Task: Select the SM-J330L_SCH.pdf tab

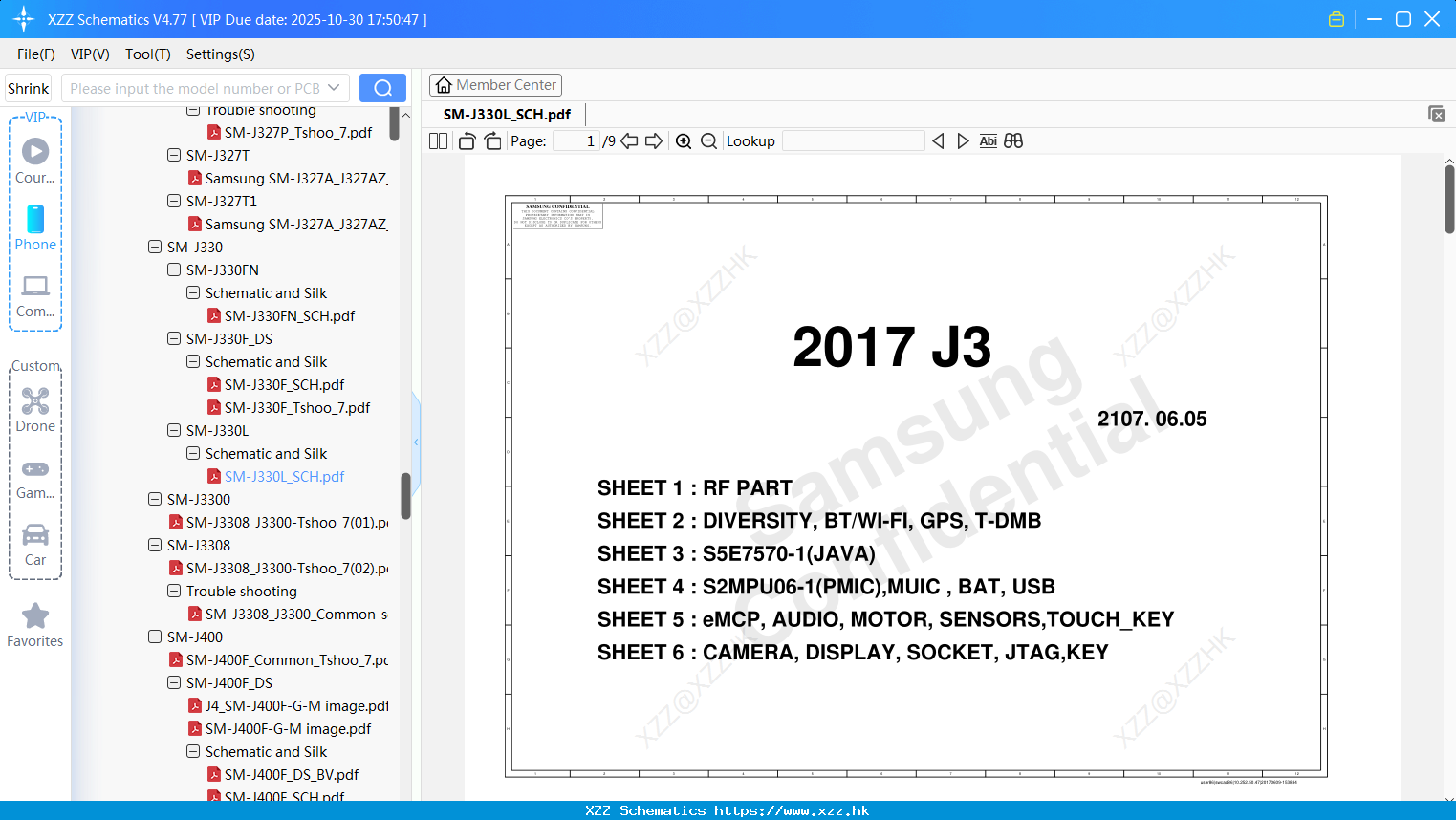Action: (x=507, y=114)
